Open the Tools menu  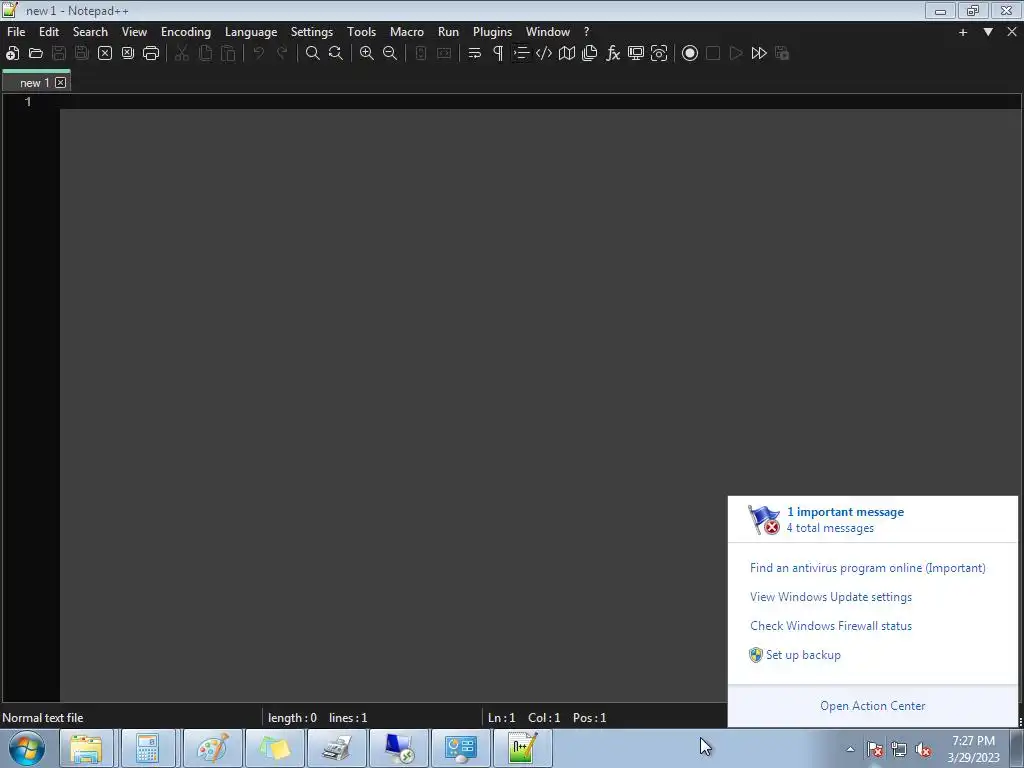click(x=361, y=32)
